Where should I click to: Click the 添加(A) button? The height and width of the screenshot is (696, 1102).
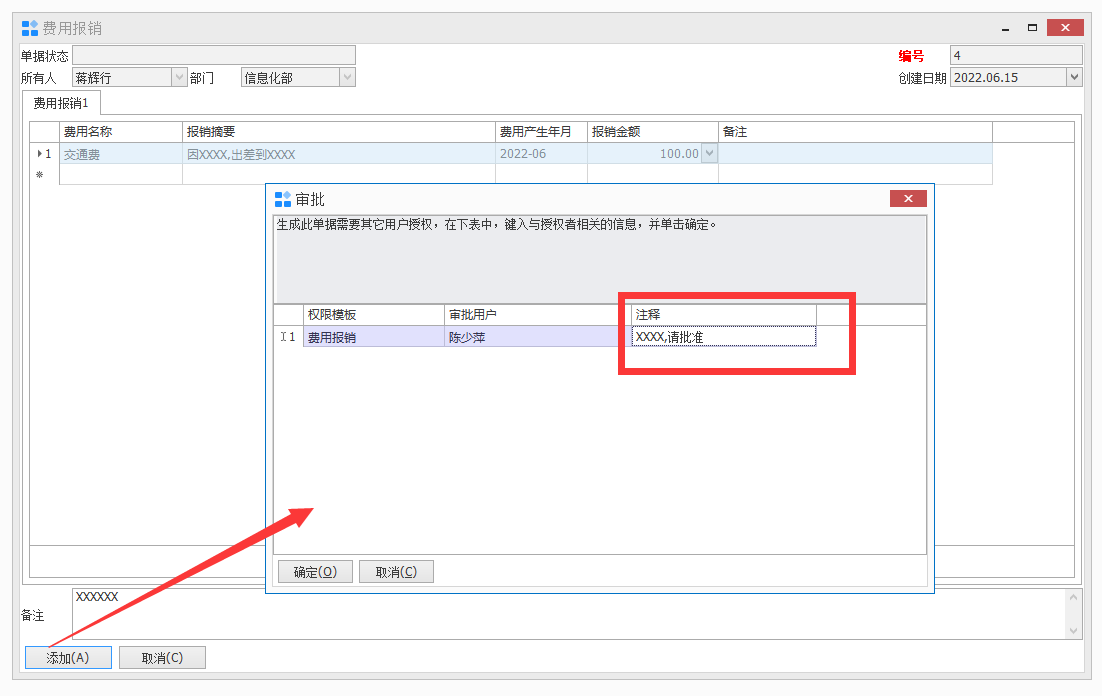(68, 657)
